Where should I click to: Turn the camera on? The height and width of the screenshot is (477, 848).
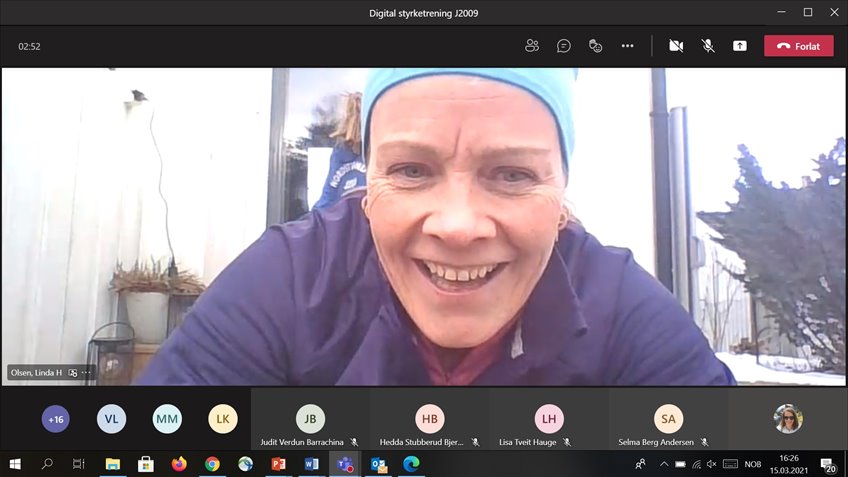coord(676,46)
